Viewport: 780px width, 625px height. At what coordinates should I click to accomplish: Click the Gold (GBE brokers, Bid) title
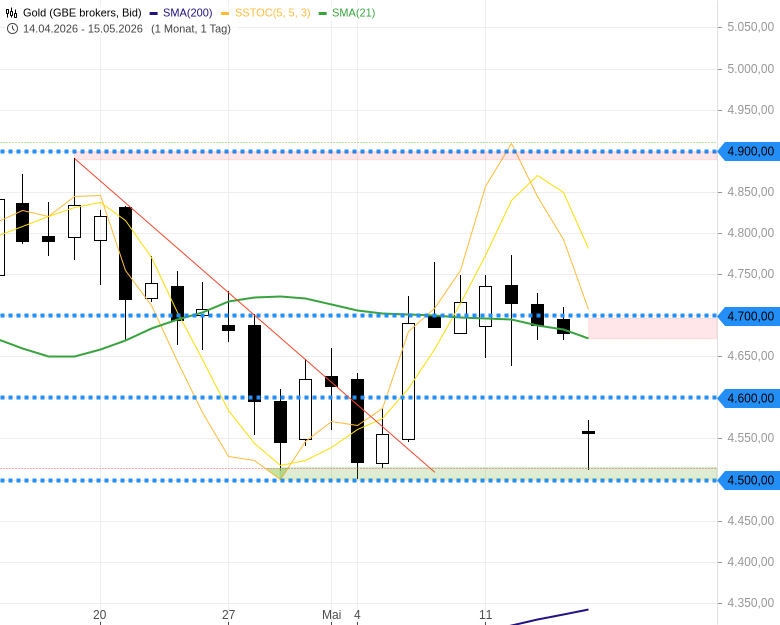(x=82, y=13)
